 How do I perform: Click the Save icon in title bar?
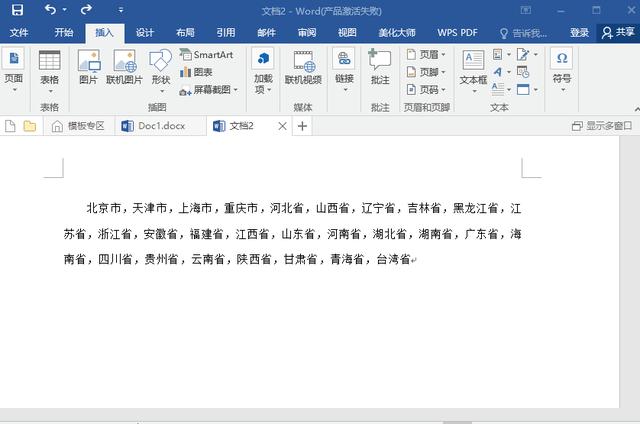(17, 9)
